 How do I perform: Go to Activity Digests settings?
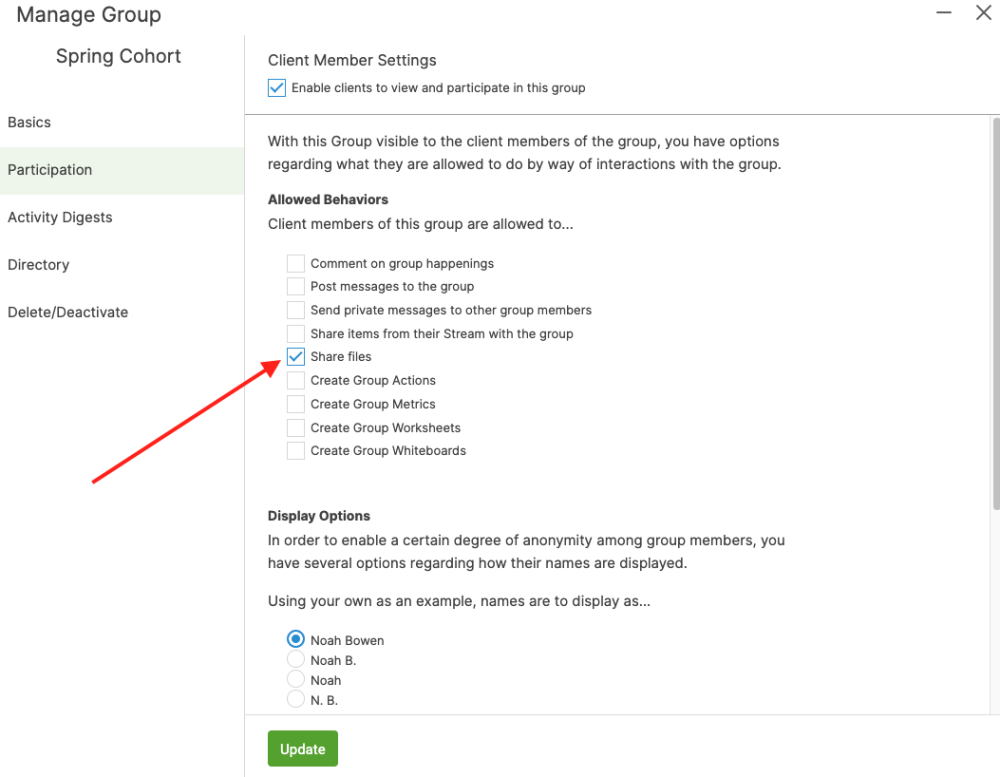[60, 217]
